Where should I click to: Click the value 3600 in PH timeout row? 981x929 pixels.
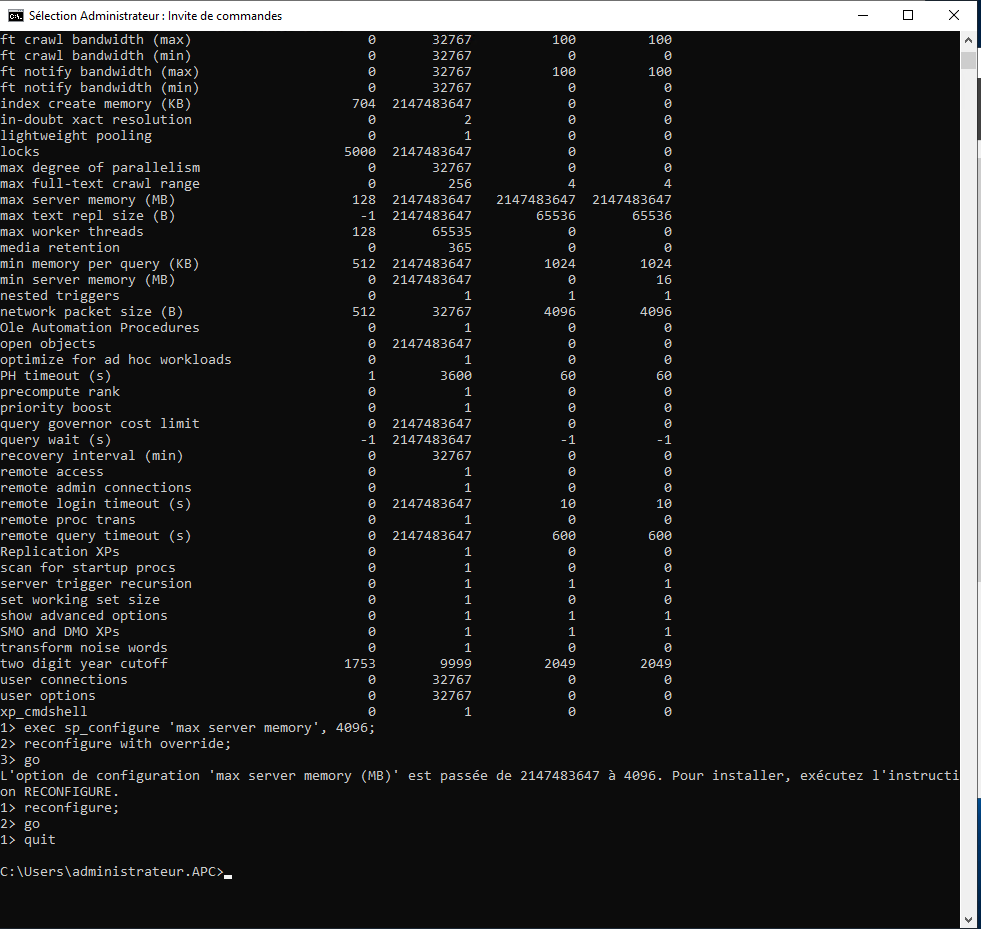[x=455, y=375]
